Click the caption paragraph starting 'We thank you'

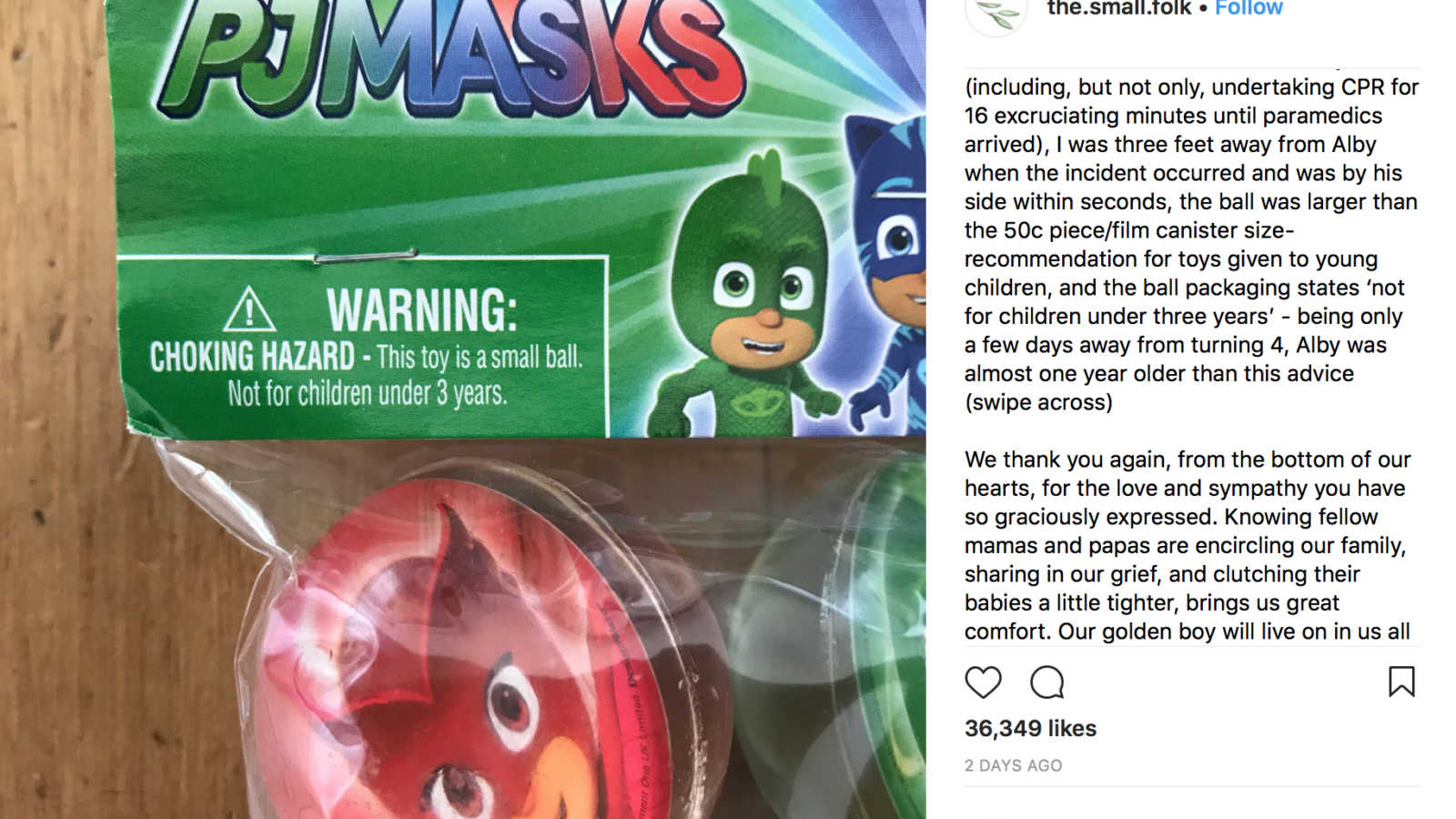point(1188,545)
